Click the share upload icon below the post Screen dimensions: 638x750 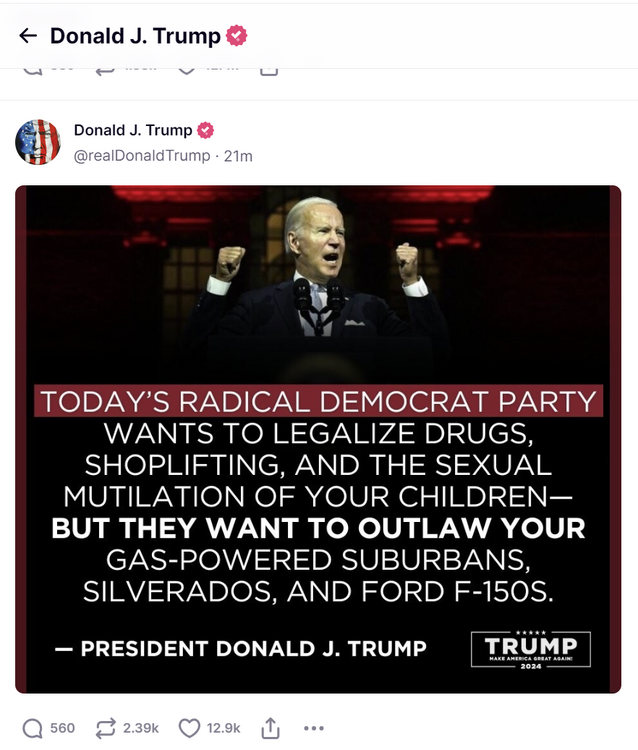[270, 728]
